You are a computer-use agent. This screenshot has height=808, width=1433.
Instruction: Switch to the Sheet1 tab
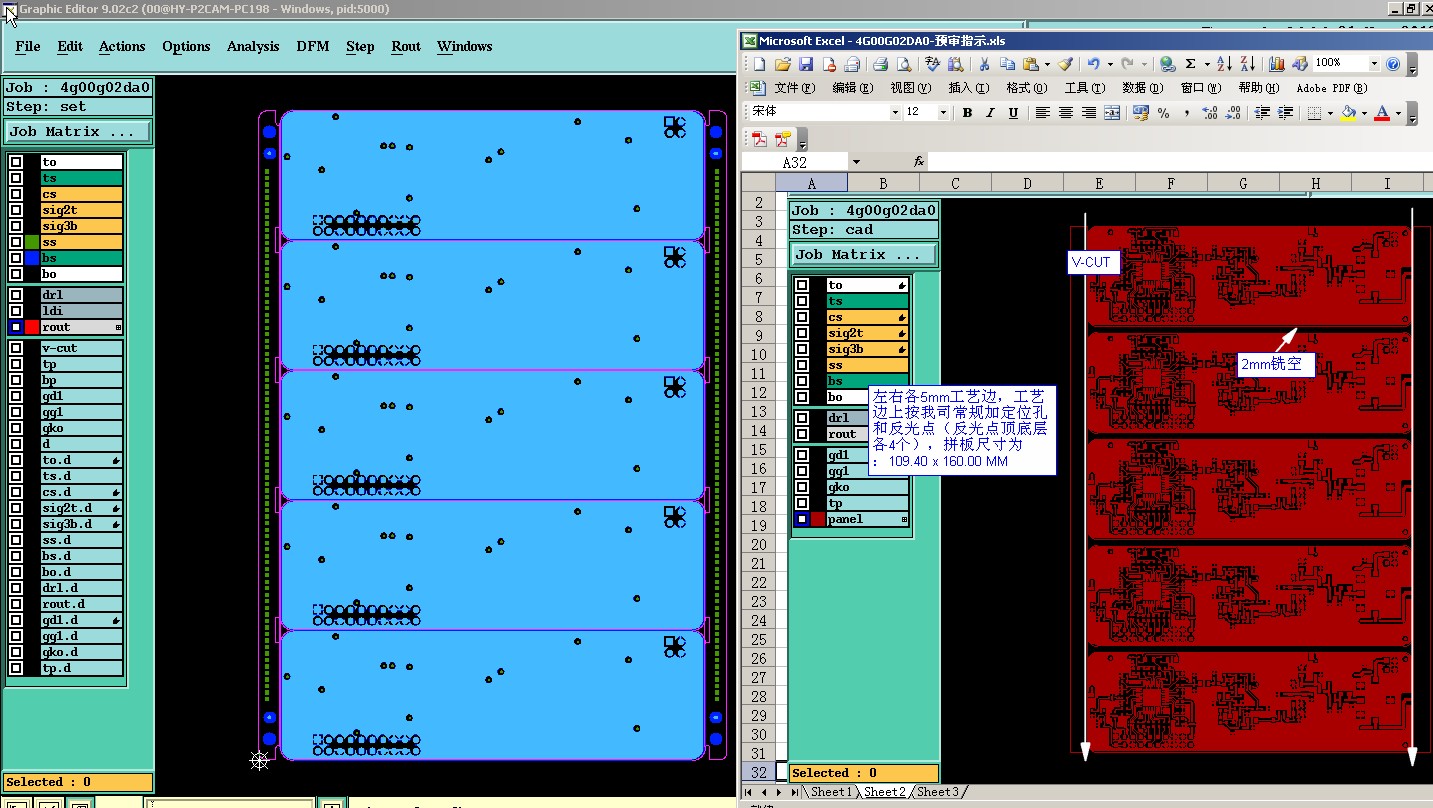click(832, 792)
